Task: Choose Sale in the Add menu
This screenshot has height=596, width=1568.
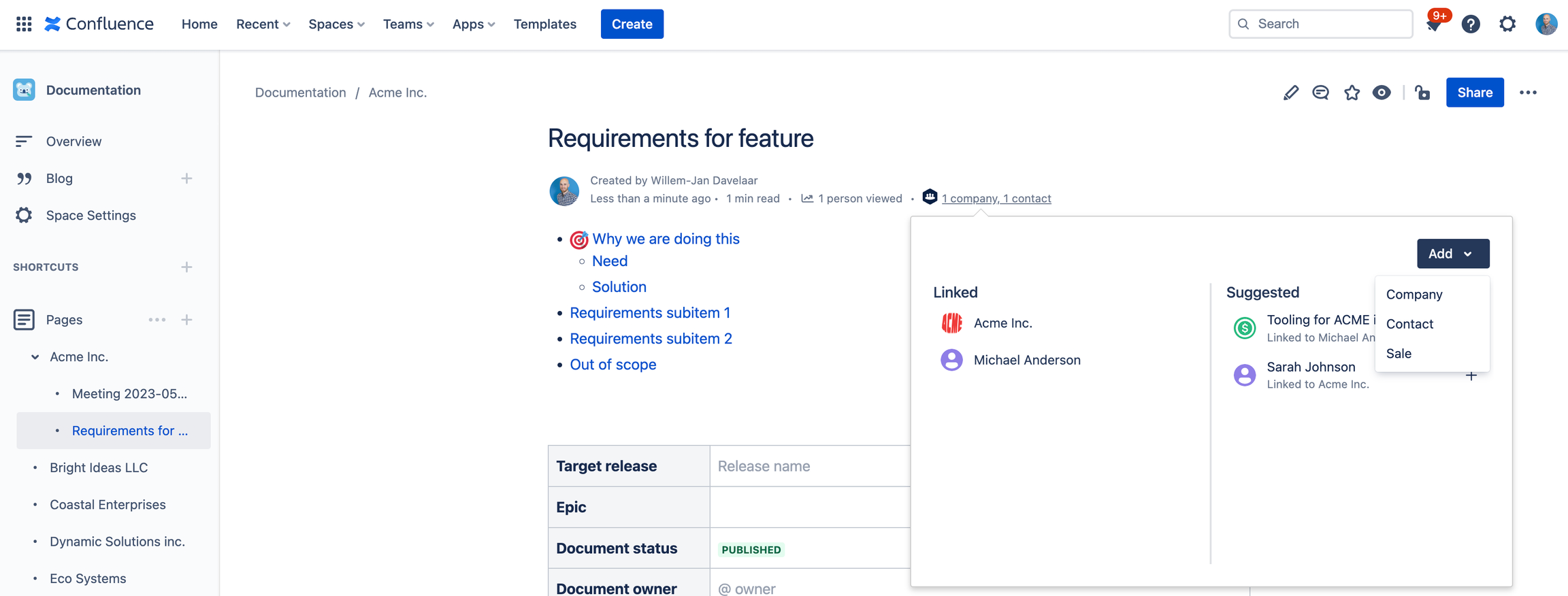Action: tap(1399, 353)
